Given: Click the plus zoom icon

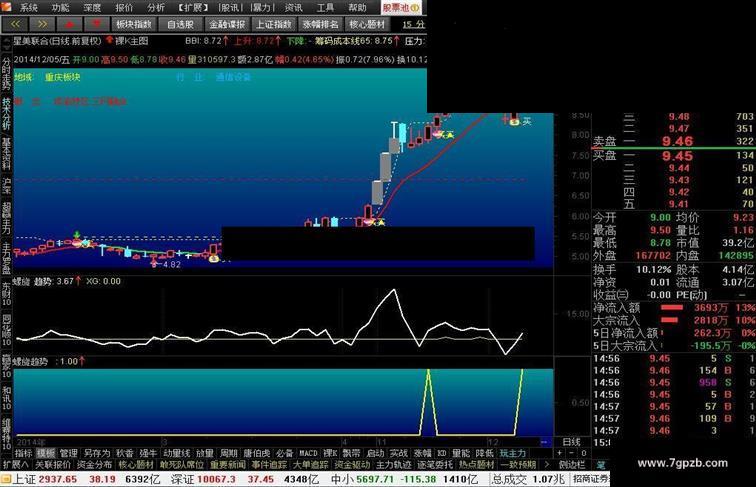Looking at the screenshot, I should point(559,453).
